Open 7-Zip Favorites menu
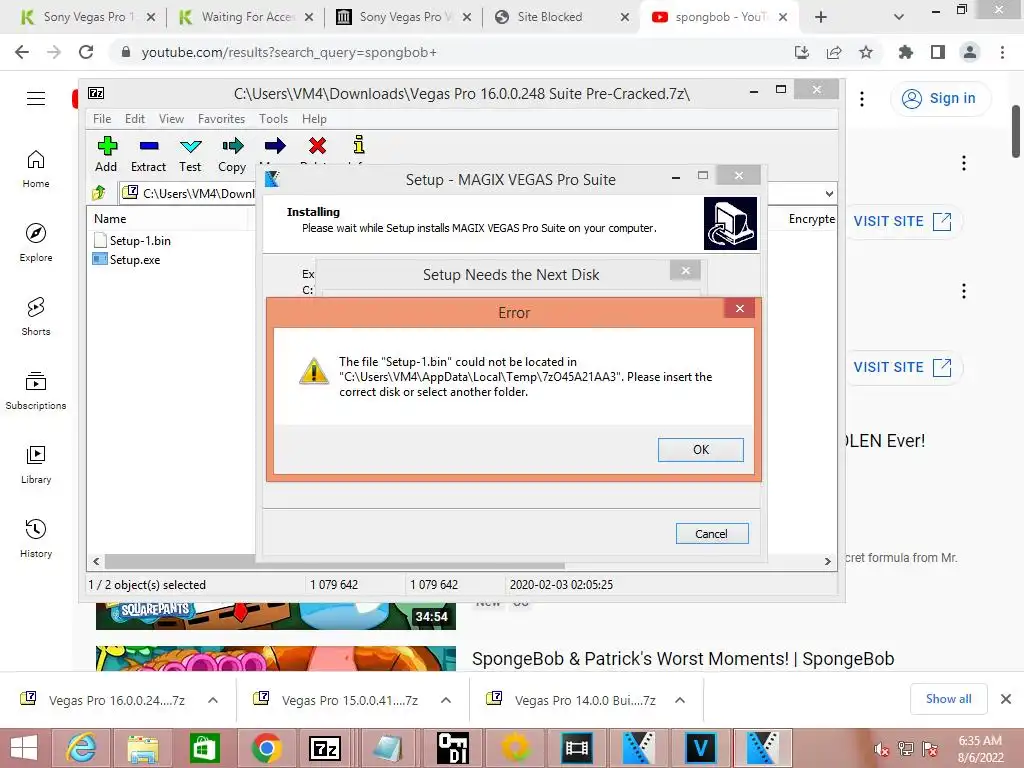This screenshot has width=1024, height=768. pos(221,119)
